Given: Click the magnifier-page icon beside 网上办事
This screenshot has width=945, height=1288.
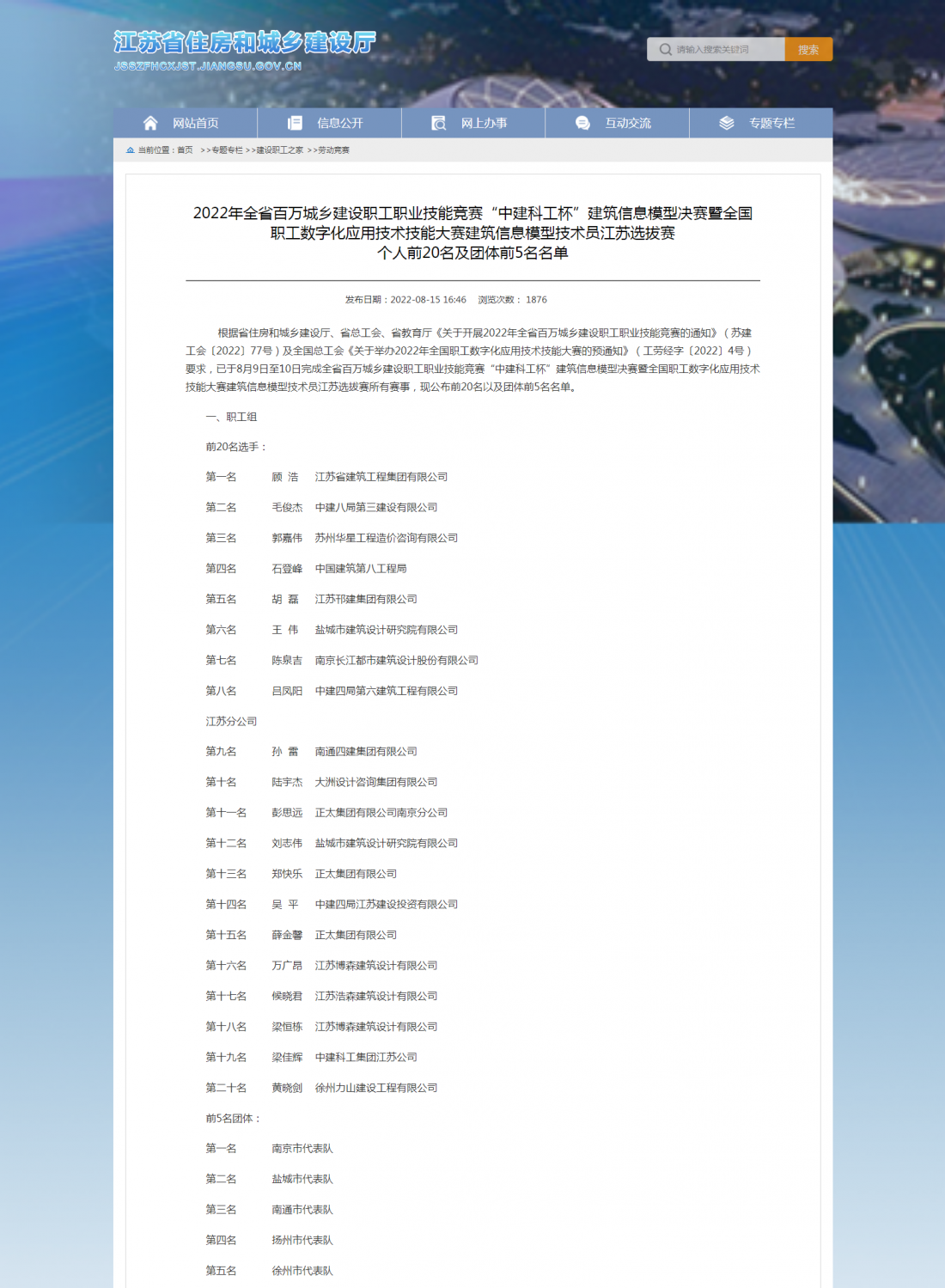Looking at the screenshot, I should tap(439, 123).
